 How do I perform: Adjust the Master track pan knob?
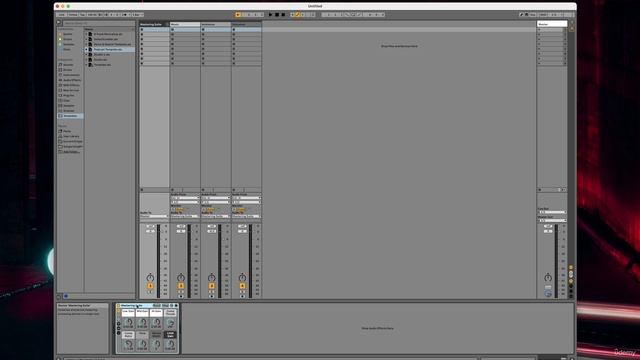[548, 278]
